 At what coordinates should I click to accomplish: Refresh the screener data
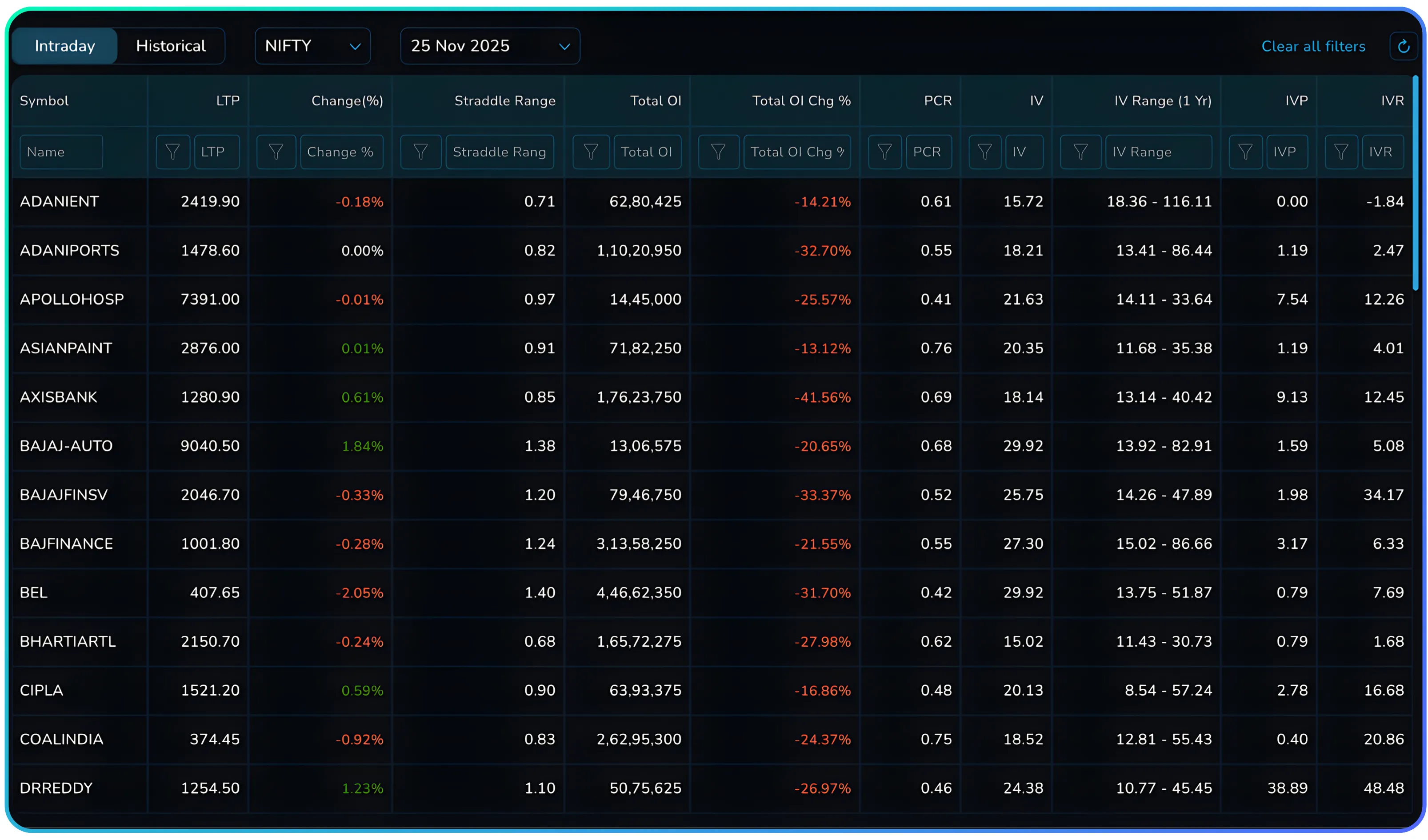1403,46
